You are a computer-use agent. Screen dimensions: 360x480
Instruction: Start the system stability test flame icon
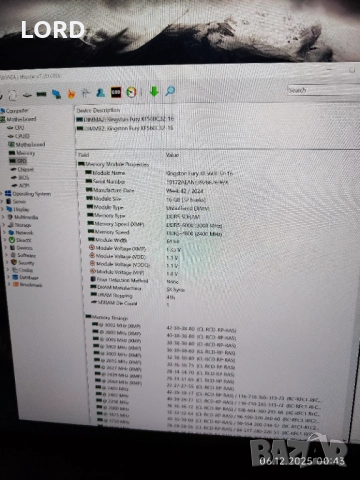coord(71,94)
